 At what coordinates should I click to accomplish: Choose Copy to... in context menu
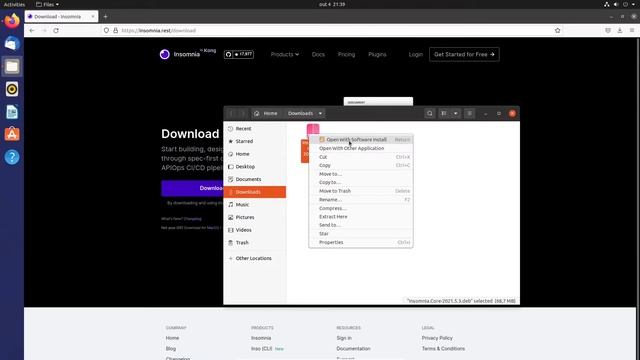pos(361,182)
